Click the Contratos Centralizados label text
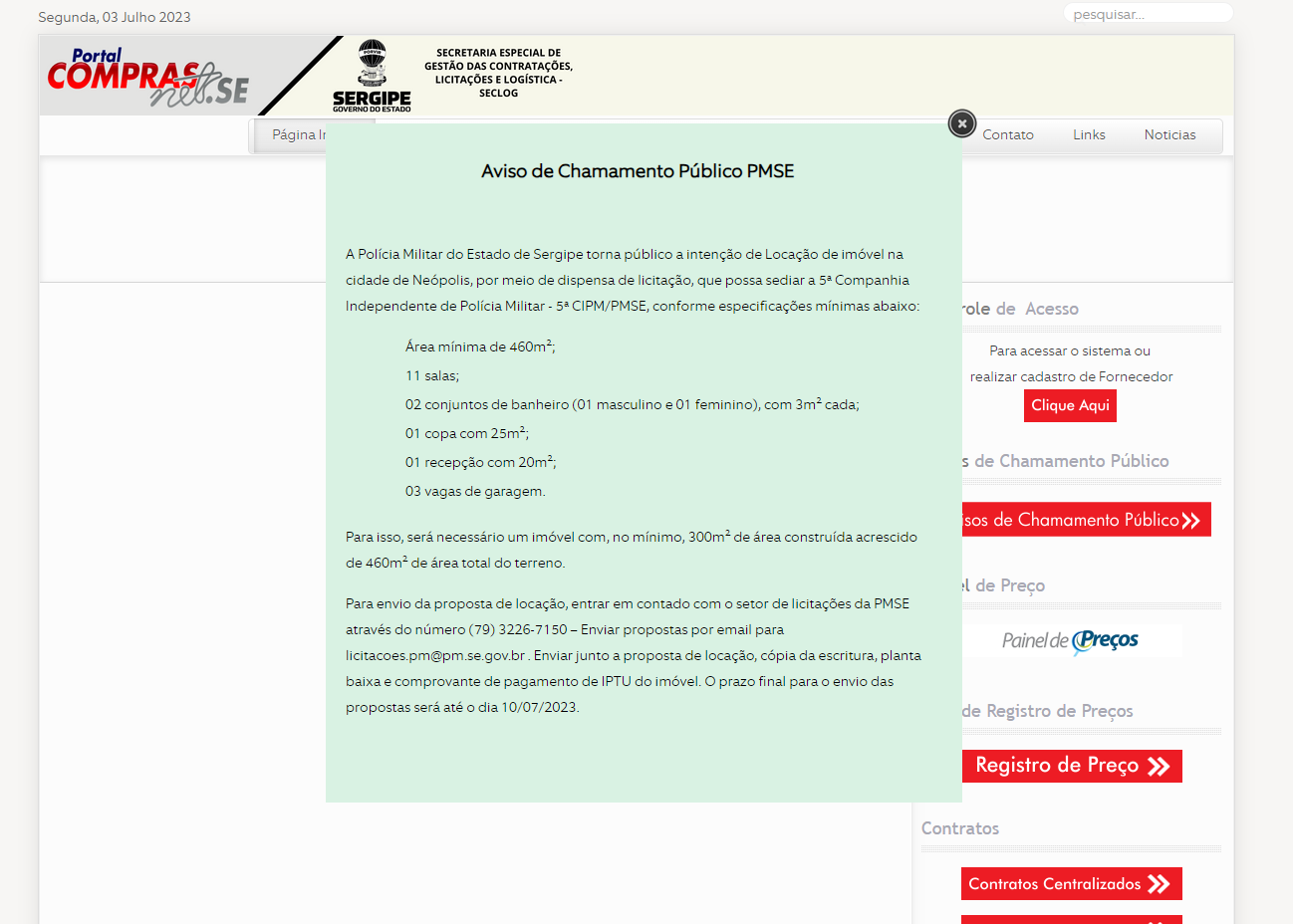This screenshot has height=924, width=1293. click(1054, 884)
